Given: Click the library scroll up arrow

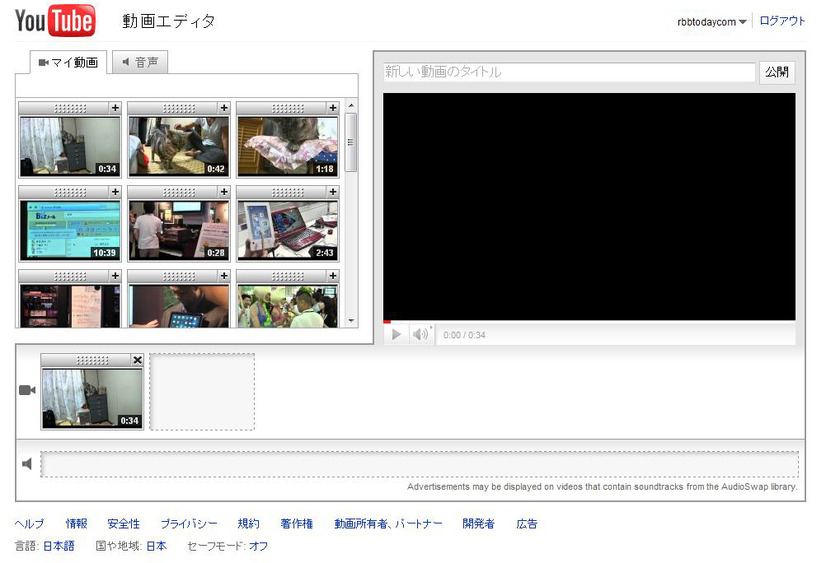Looking at the screenshot, I should (x=351, y=106).
